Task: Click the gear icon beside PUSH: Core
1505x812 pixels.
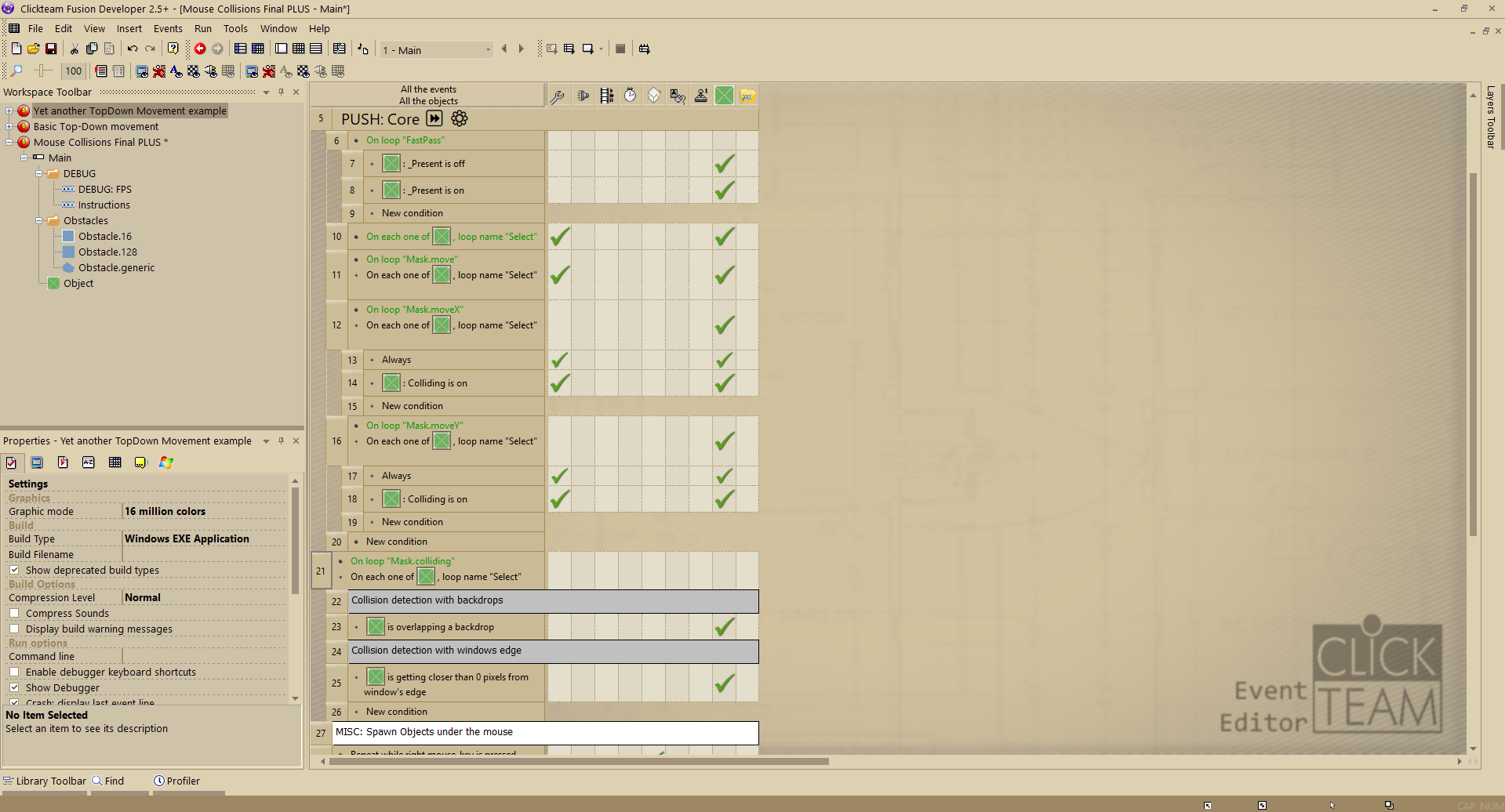Action: click(x=460, y=118)
